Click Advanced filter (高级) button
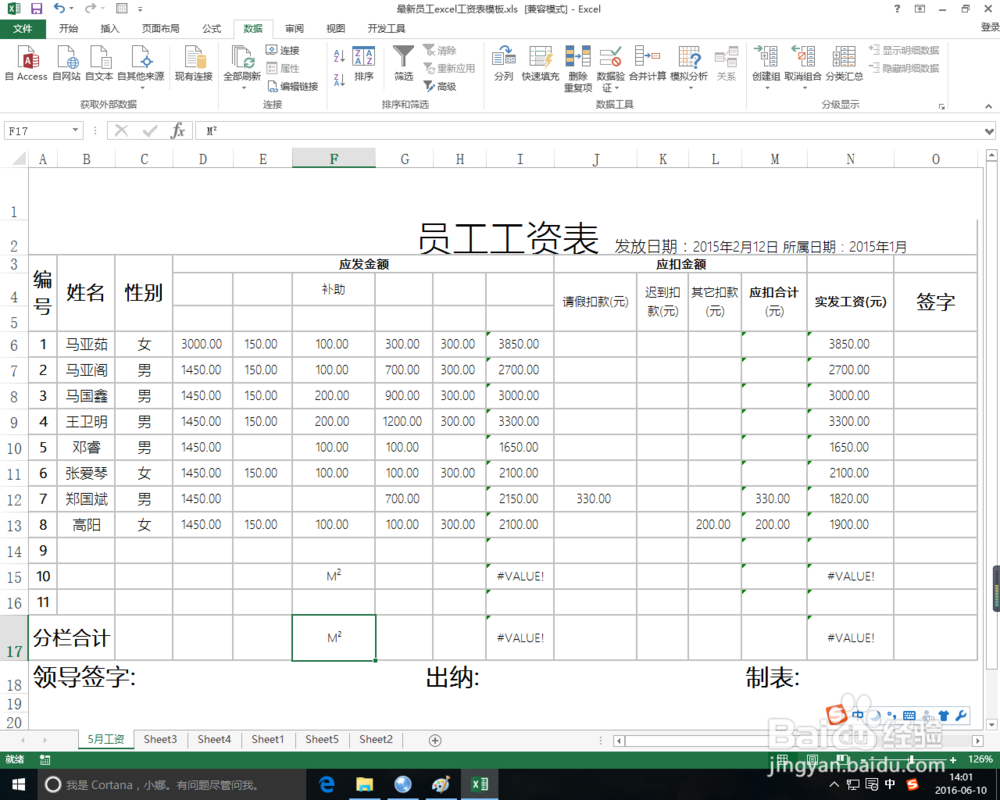This screenshot has height=800, width=1000. pos(440,86)
